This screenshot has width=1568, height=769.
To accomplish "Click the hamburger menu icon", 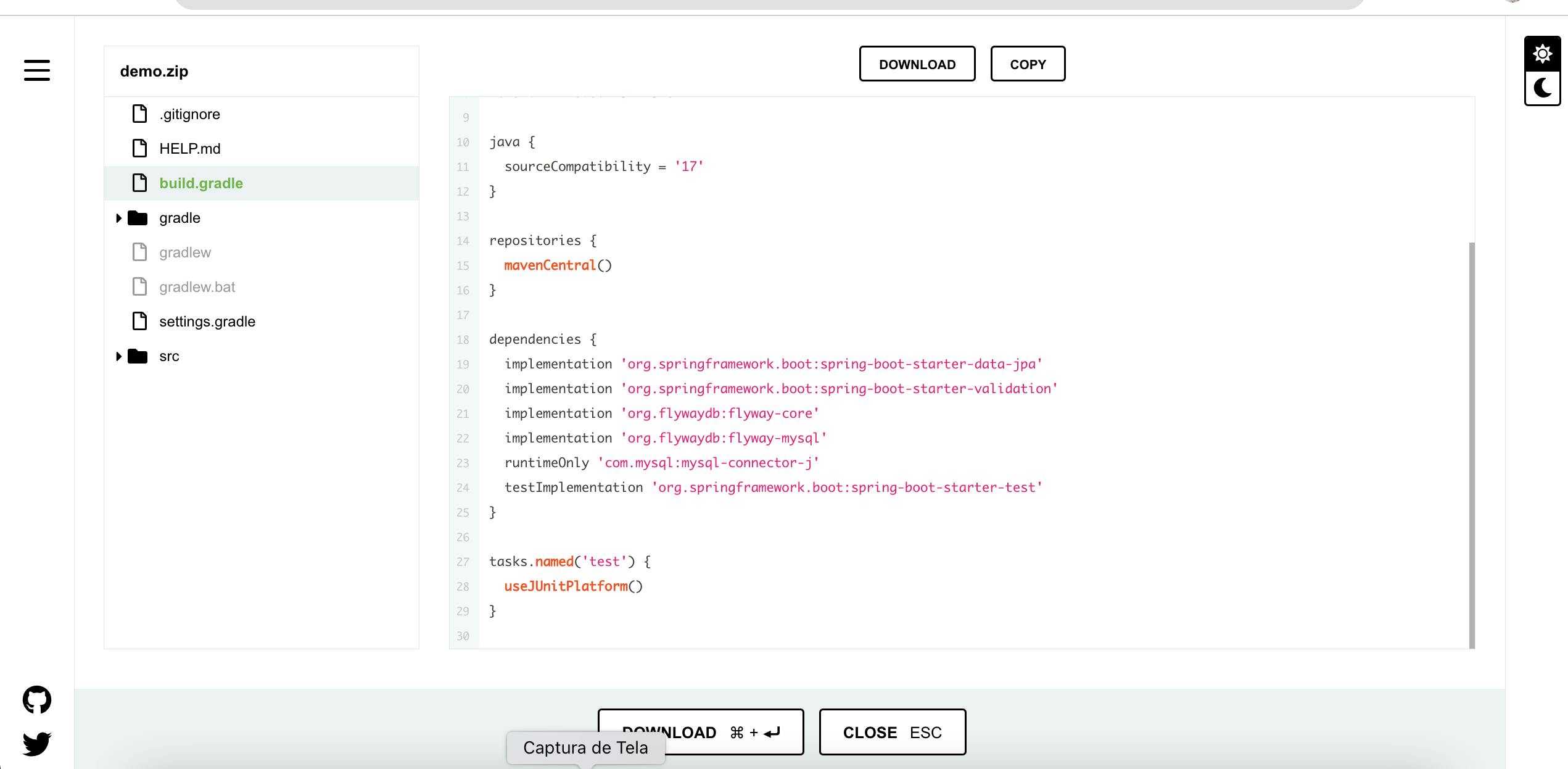I will point(37,71).
